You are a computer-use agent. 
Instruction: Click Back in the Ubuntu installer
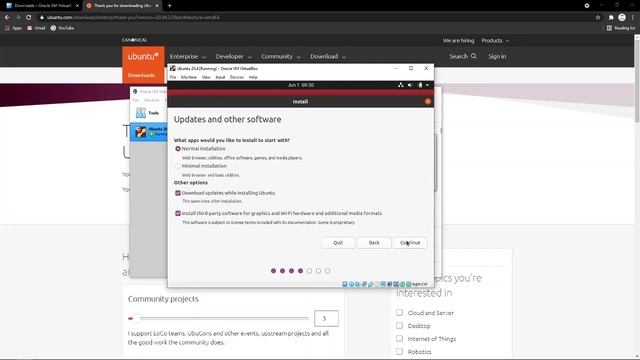tap(374, 243)
